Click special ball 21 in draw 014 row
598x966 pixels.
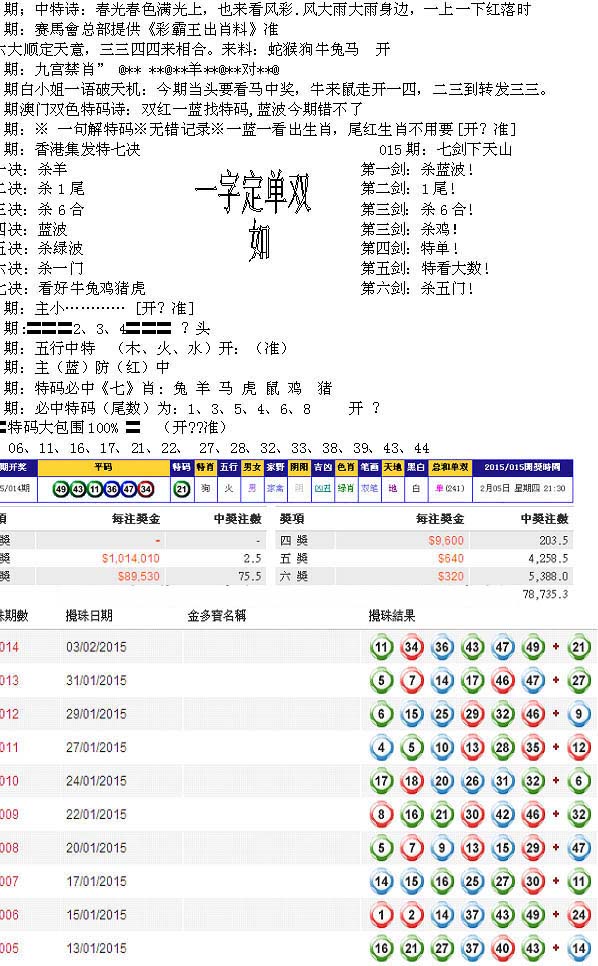point(578,647)
